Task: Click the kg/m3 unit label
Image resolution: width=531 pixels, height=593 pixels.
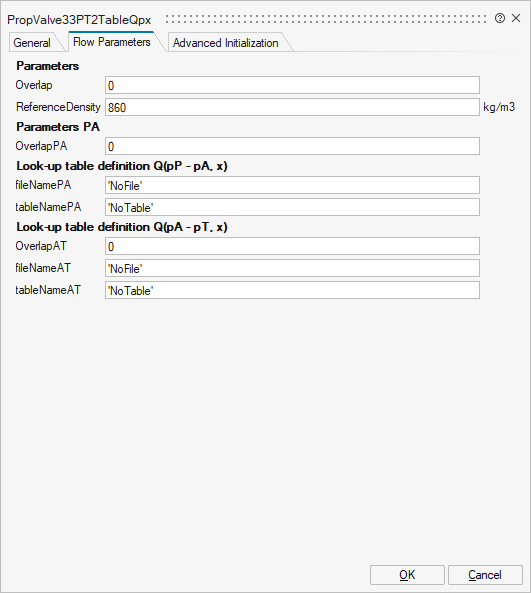Action: tap(499, 107)
